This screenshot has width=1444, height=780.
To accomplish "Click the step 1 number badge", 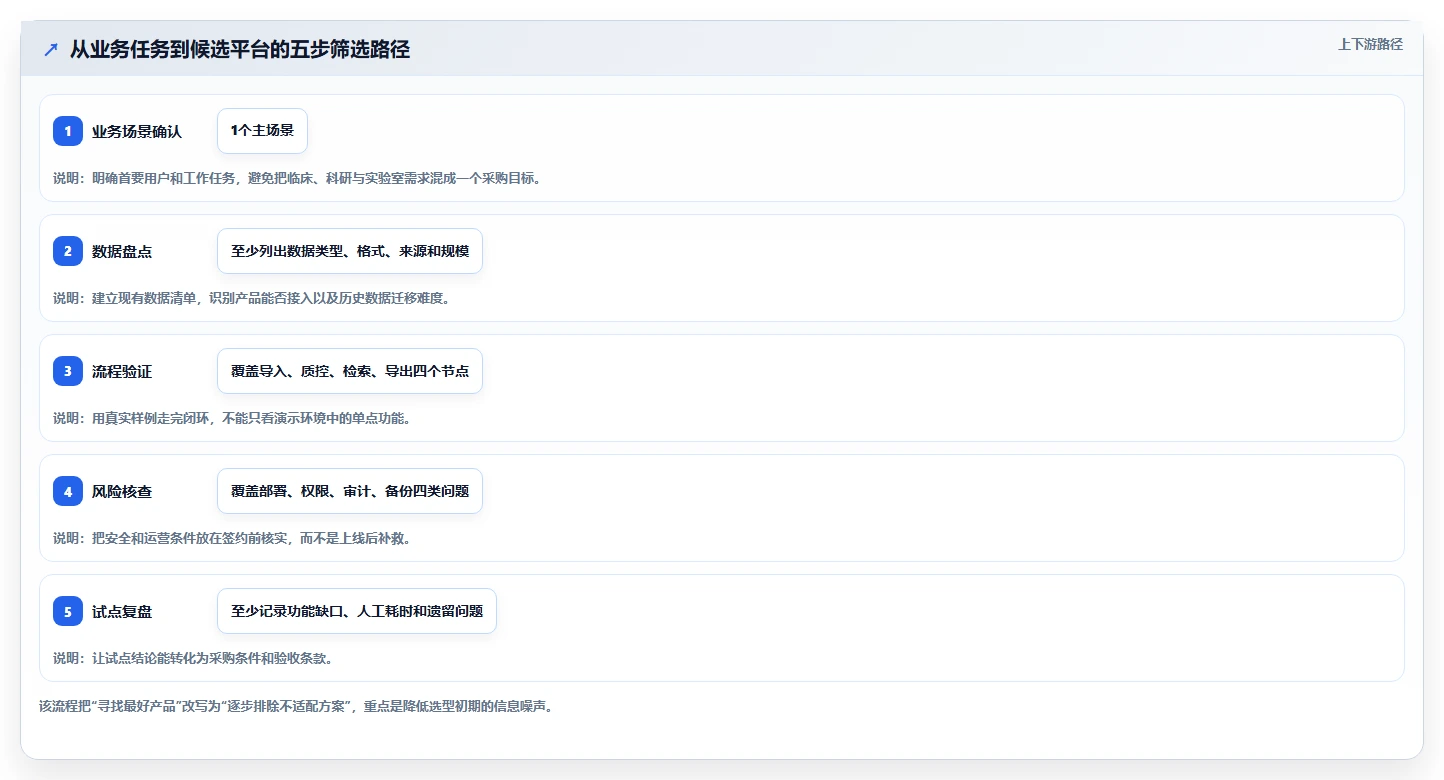I will click(x=68, y=131).
